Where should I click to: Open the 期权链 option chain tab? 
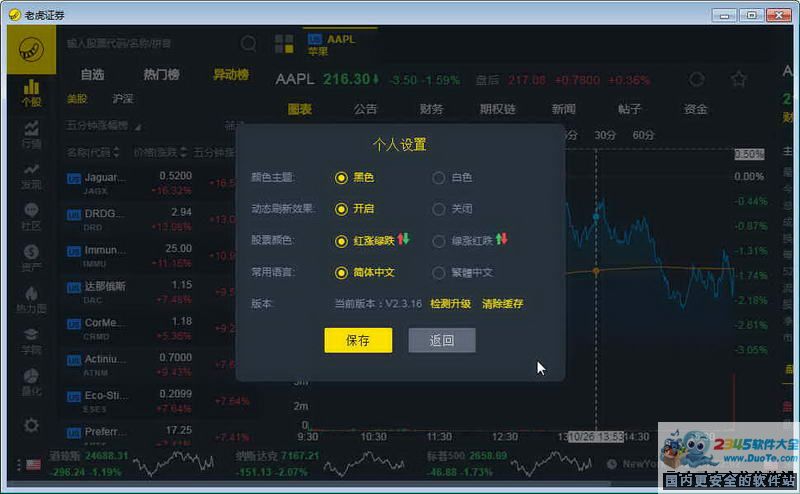tap(497, 109)
